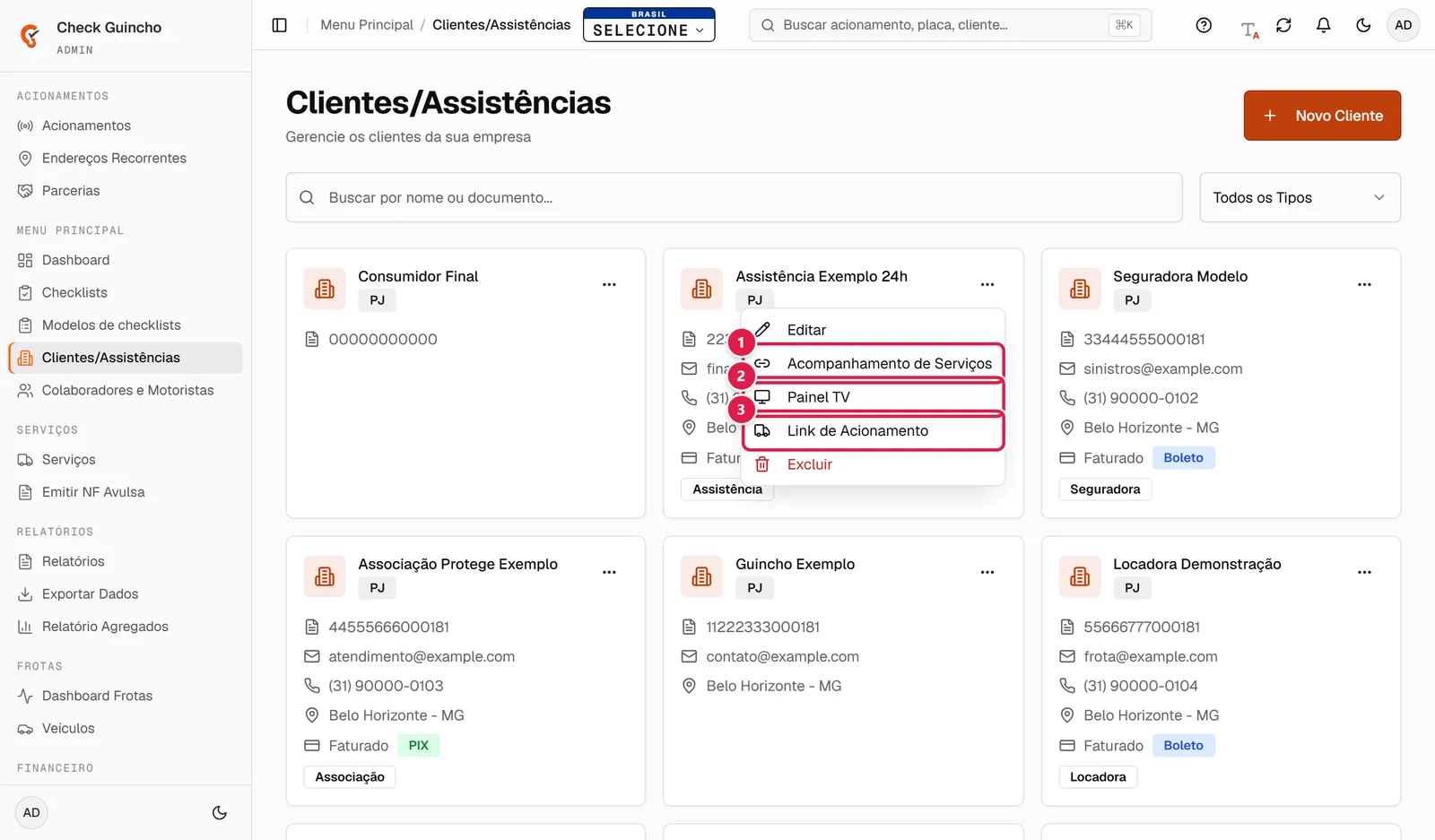Click the Consumidor Final building icon
Image resolution: width=1435 pixels, height=840 pixels.
(x=325, y=289)
